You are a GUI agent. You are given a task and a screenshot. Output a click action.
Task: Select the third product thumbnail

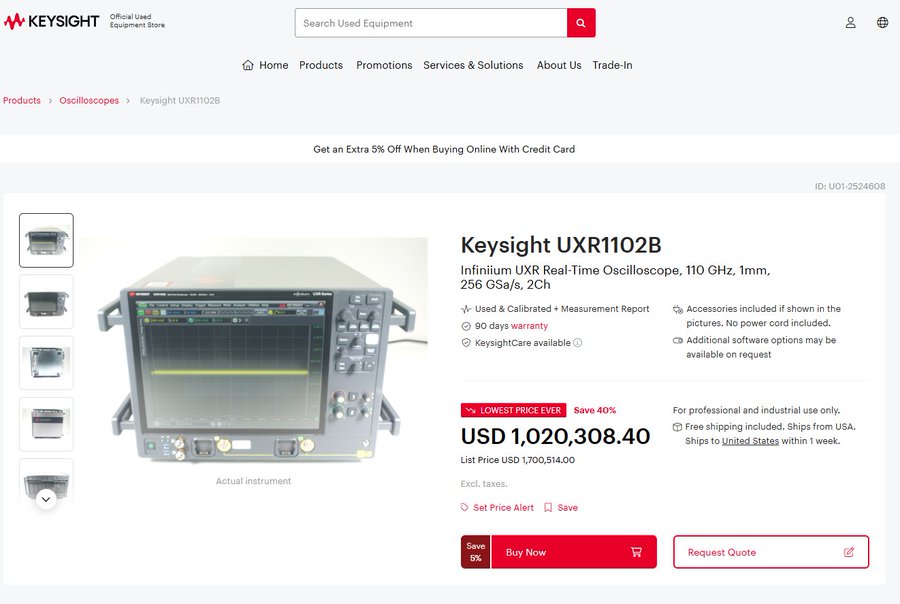46,363
